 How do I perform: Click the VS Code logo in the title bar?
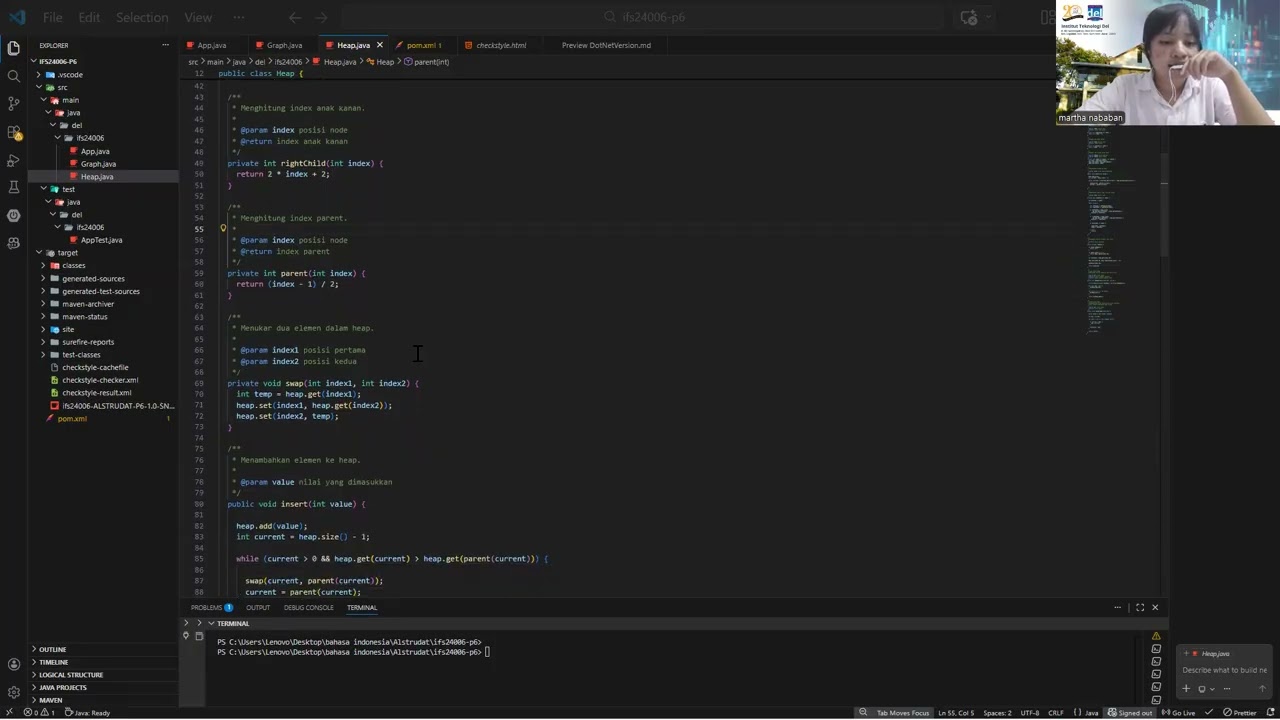pos(17,17)
